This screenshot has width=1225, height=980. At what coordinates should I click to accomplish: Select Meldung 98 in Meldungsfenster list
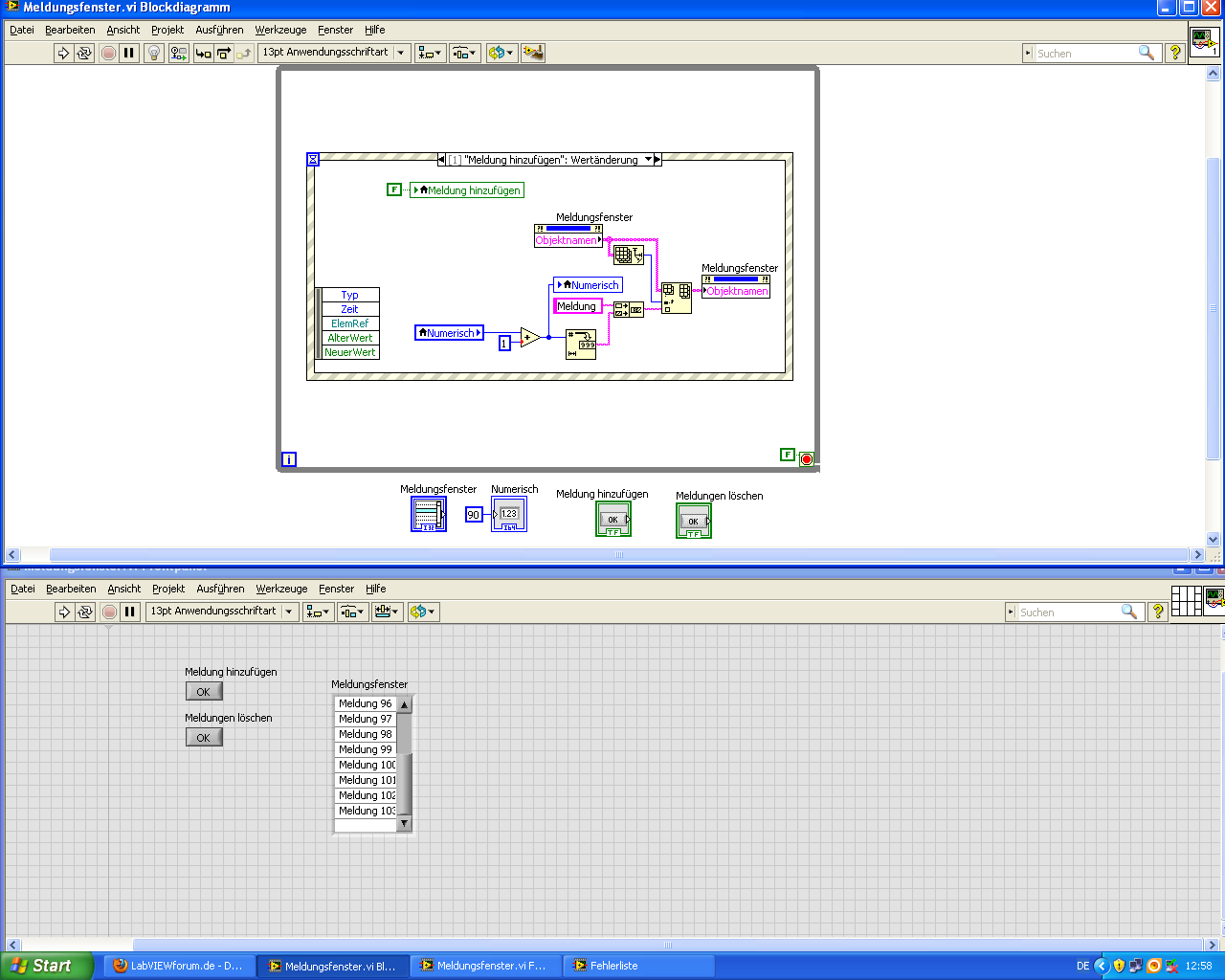click(366, 734)
